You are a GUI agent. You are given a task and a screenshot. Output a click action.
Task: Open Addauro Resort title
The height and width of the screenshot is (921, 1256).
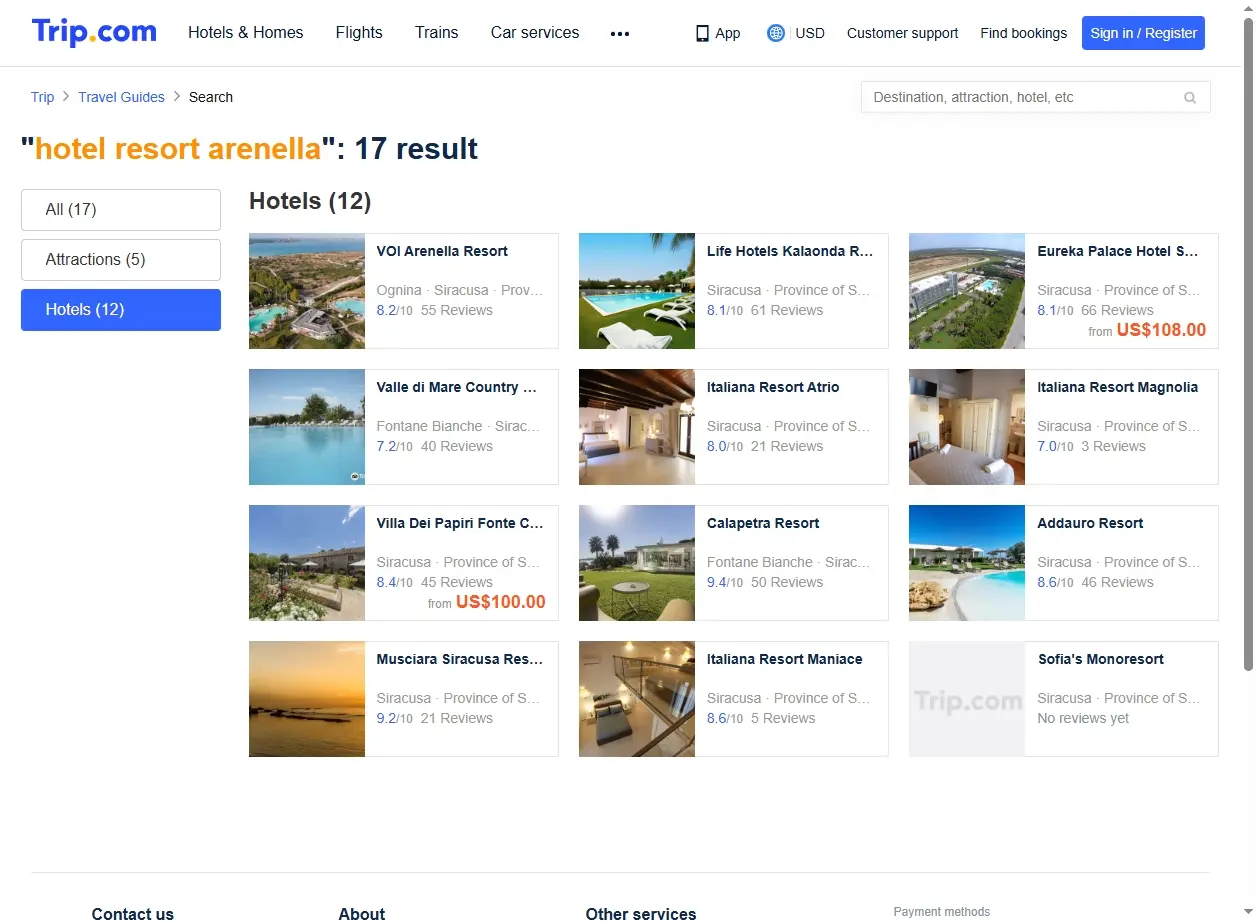click(x=1090, y=523)
